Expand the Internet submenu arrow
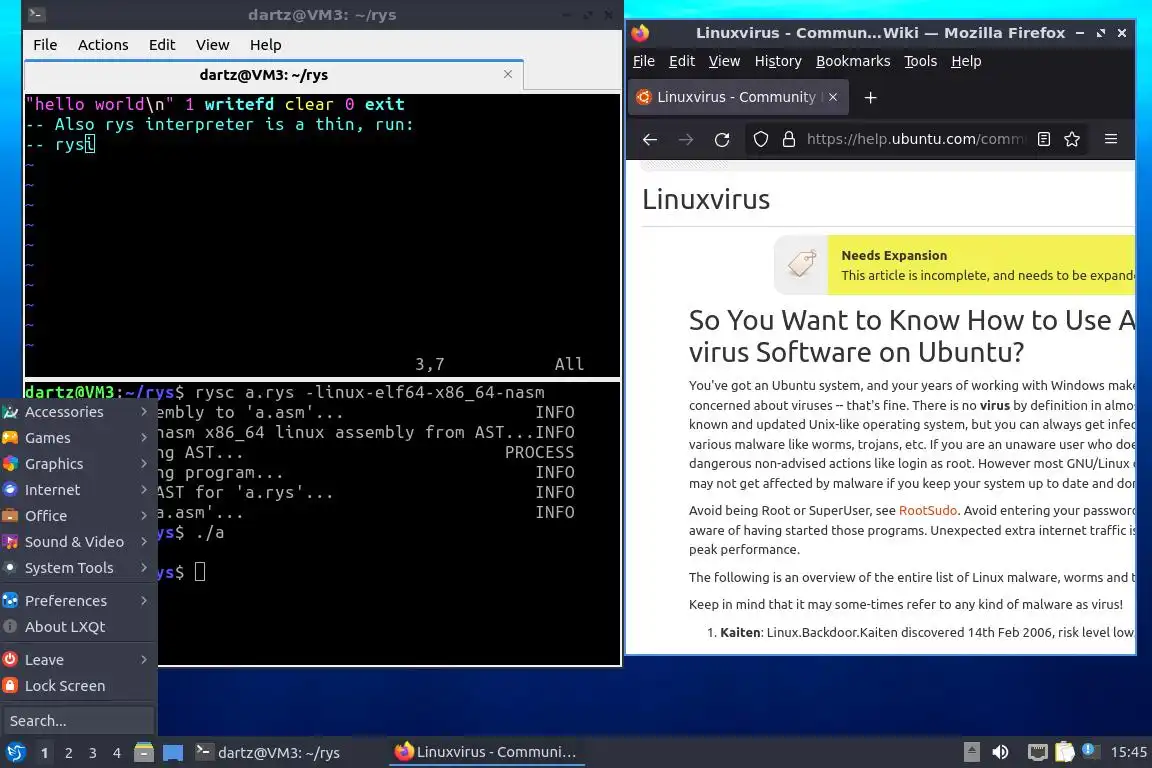This screenshot has height=768, width=1152. pyautogui.click(x=144, y=489)
